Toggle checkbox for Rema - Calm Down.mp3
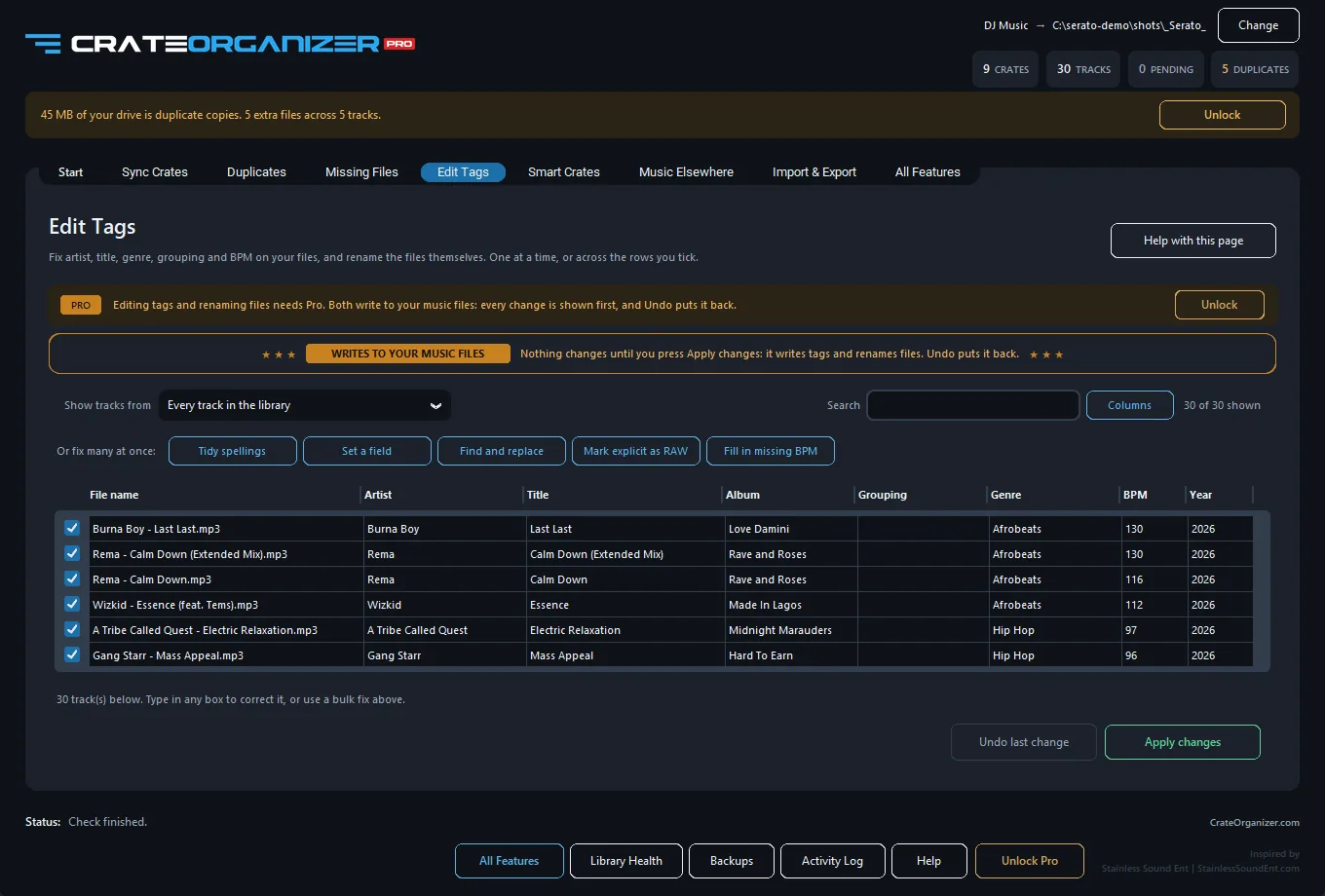The height and width of the screenshot is (896, 1325). coord(72,579)
